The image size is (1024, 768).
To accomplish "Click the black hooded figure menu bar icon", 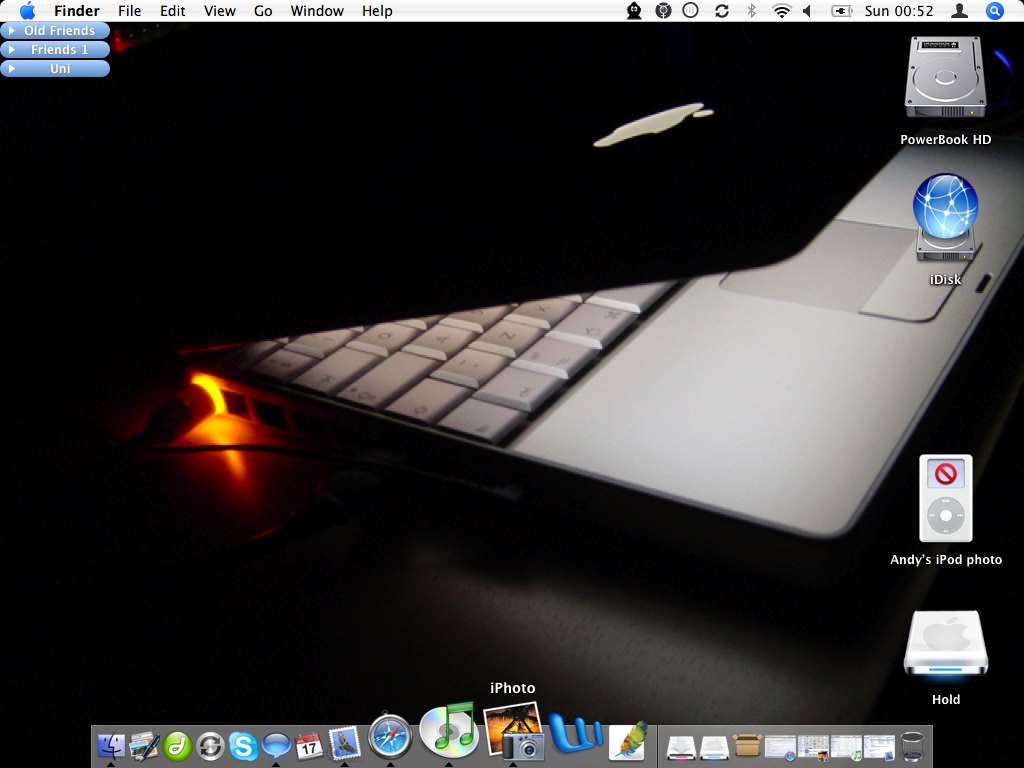I will [x=634, y=10].
